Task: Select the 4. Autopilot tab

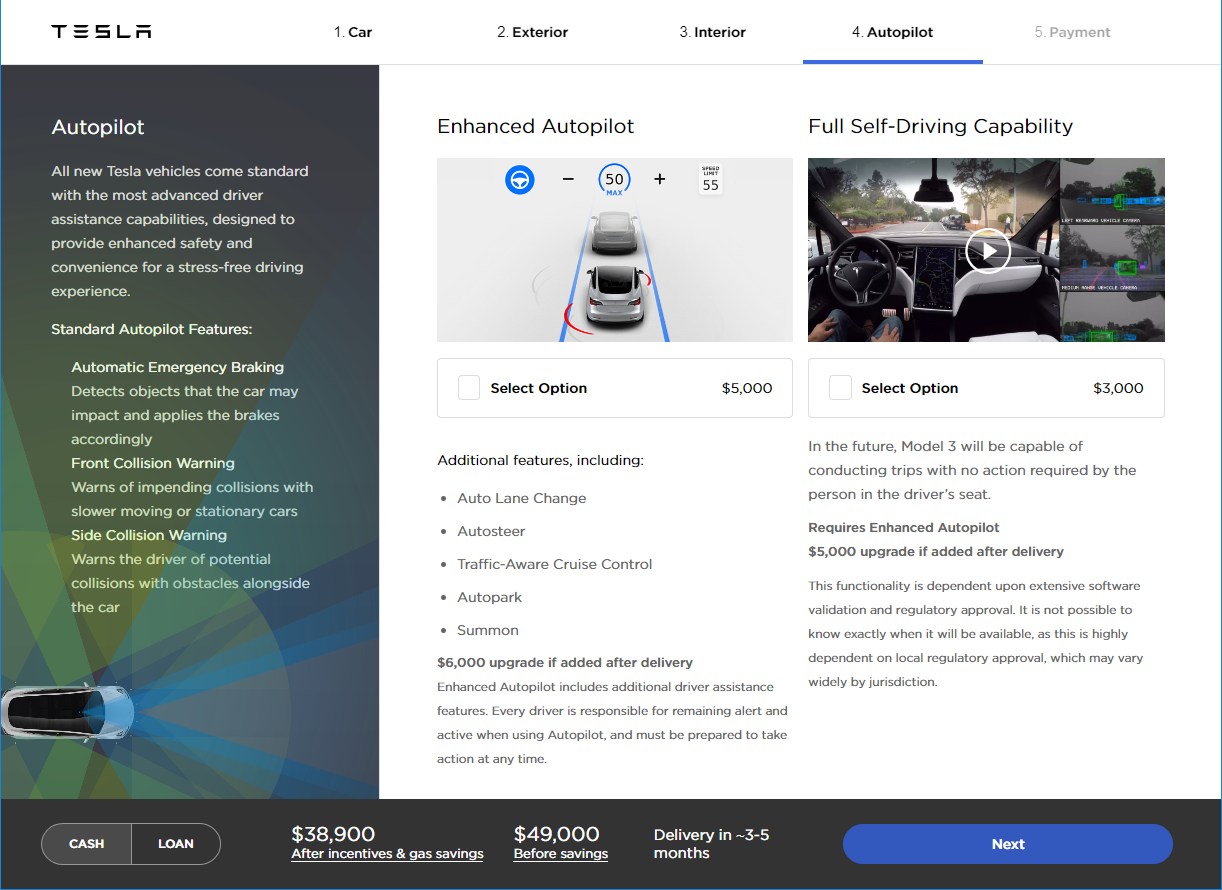Action: point(893,32)
